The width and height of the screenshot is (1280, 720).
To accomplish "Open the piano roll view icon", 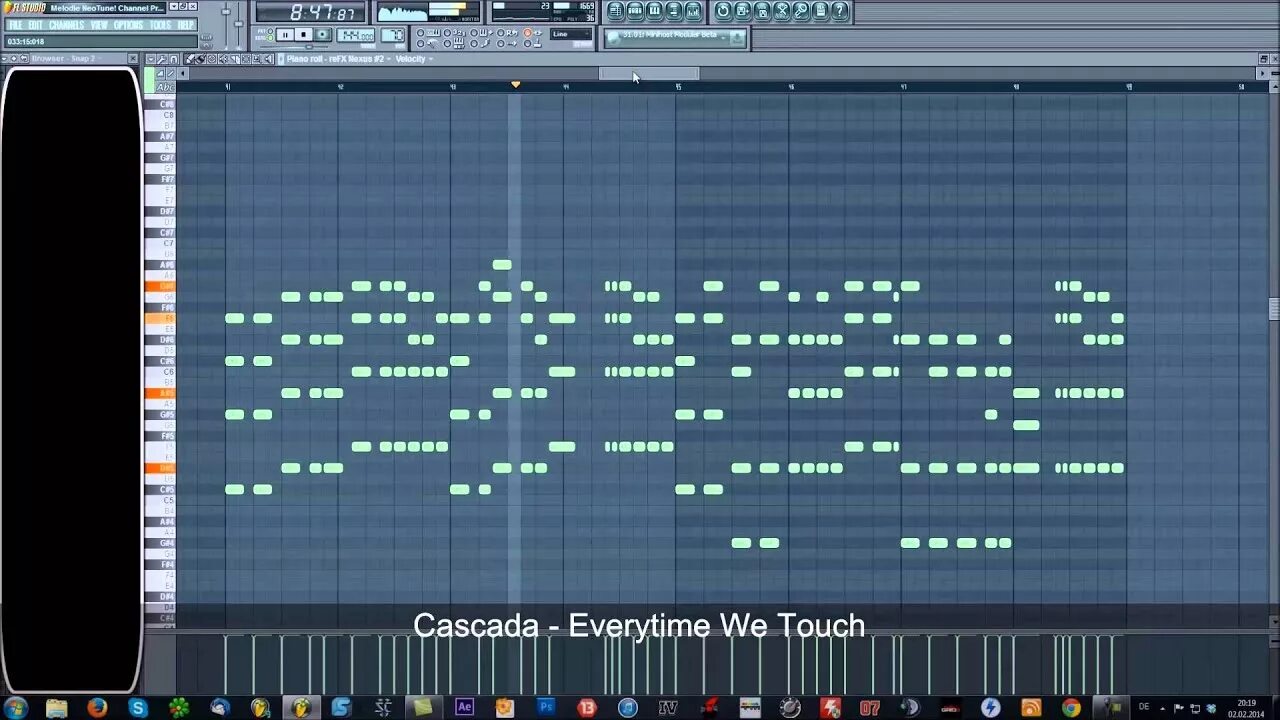I will (x=654, y=11).
